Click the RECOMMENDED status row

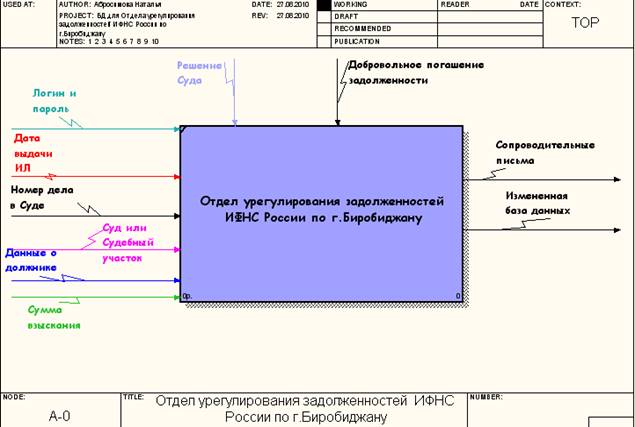pos(371,29)
